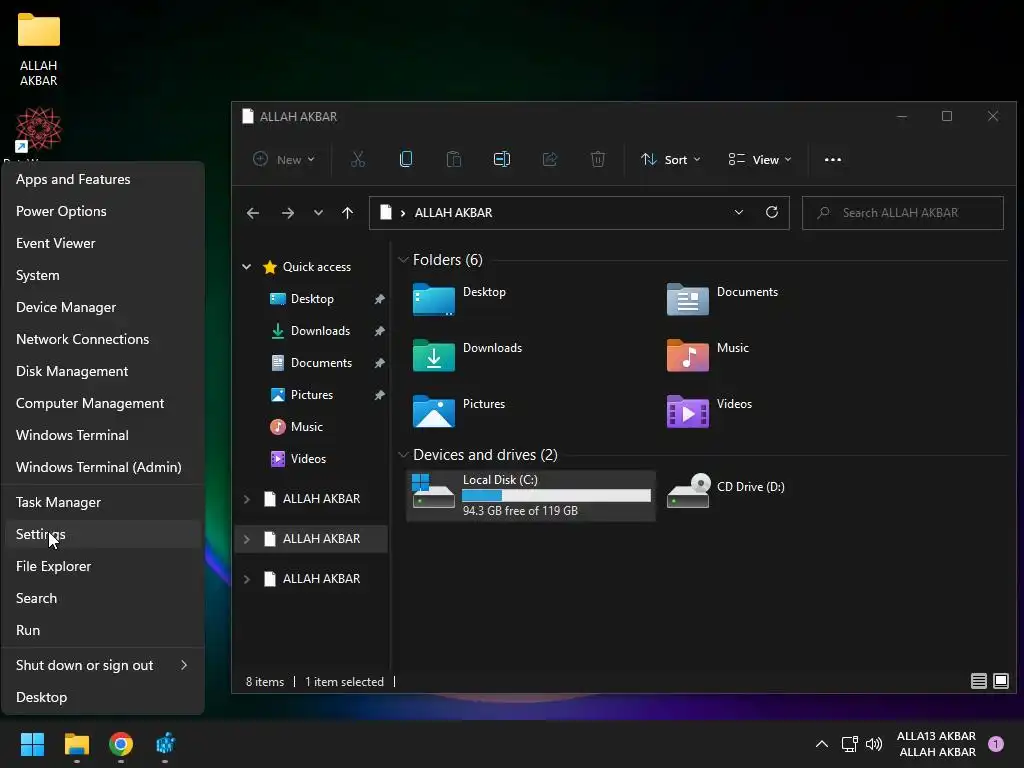The height and width of the screenshot is (768, 1024).
Task: Open Task Manager from menu
Action: click(103, 502)
